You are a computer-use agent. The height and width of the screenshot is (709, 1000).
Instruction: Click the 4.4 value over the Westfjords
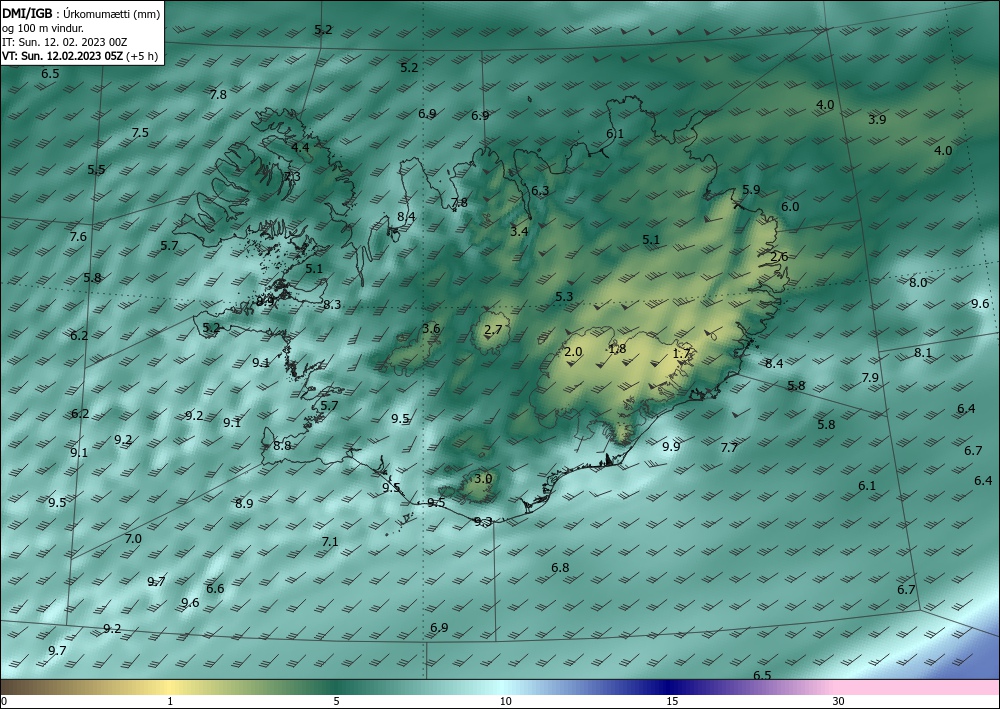300,147
